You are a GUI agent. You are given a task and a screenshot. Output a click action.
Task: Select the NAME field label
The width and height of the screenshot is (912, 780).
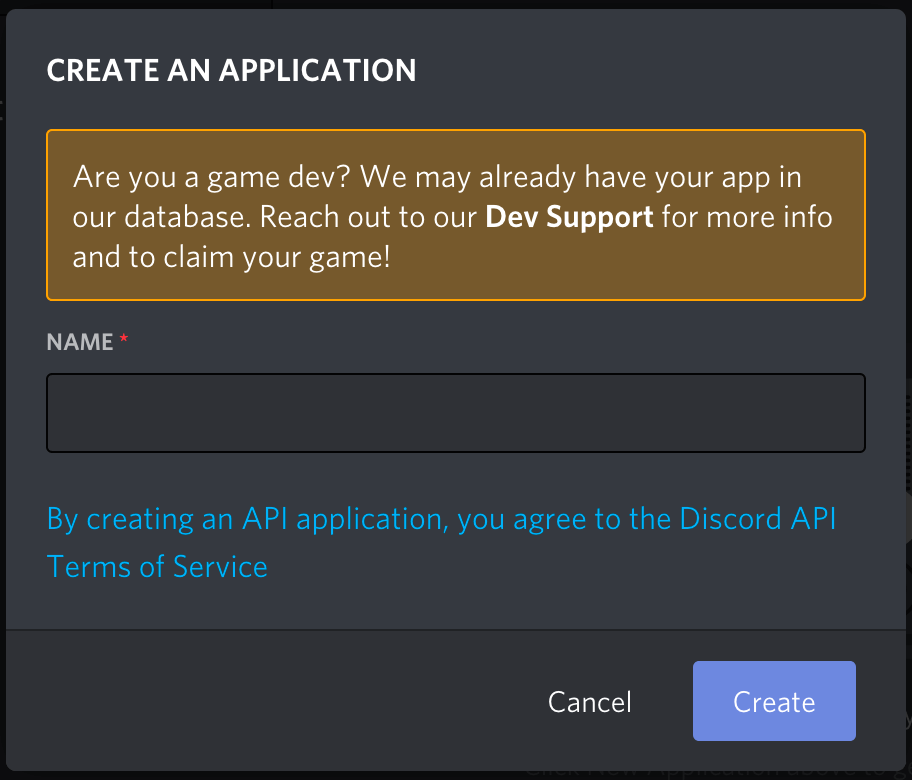coord(78,341)
